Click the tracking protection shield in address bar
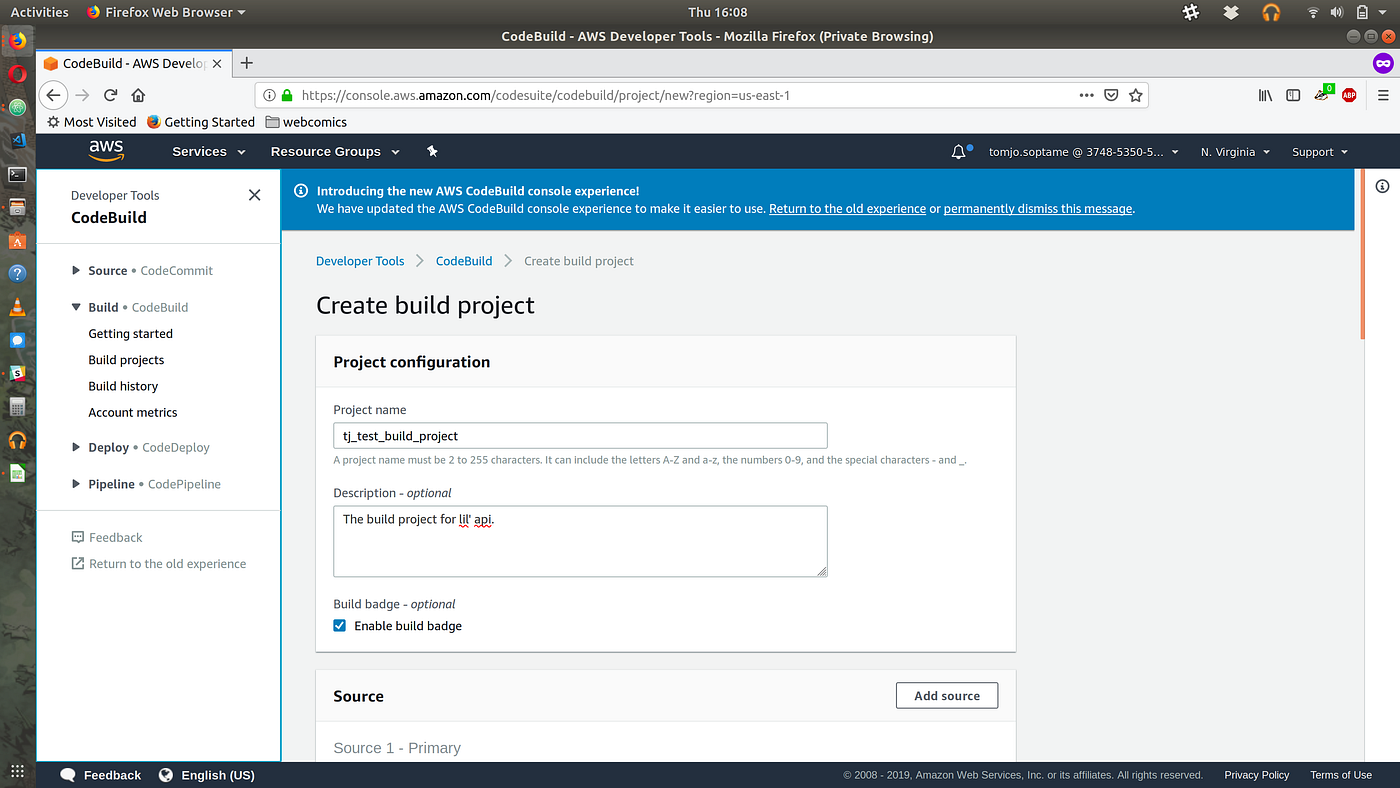 pyautogui.click(x=1111, y=94)
